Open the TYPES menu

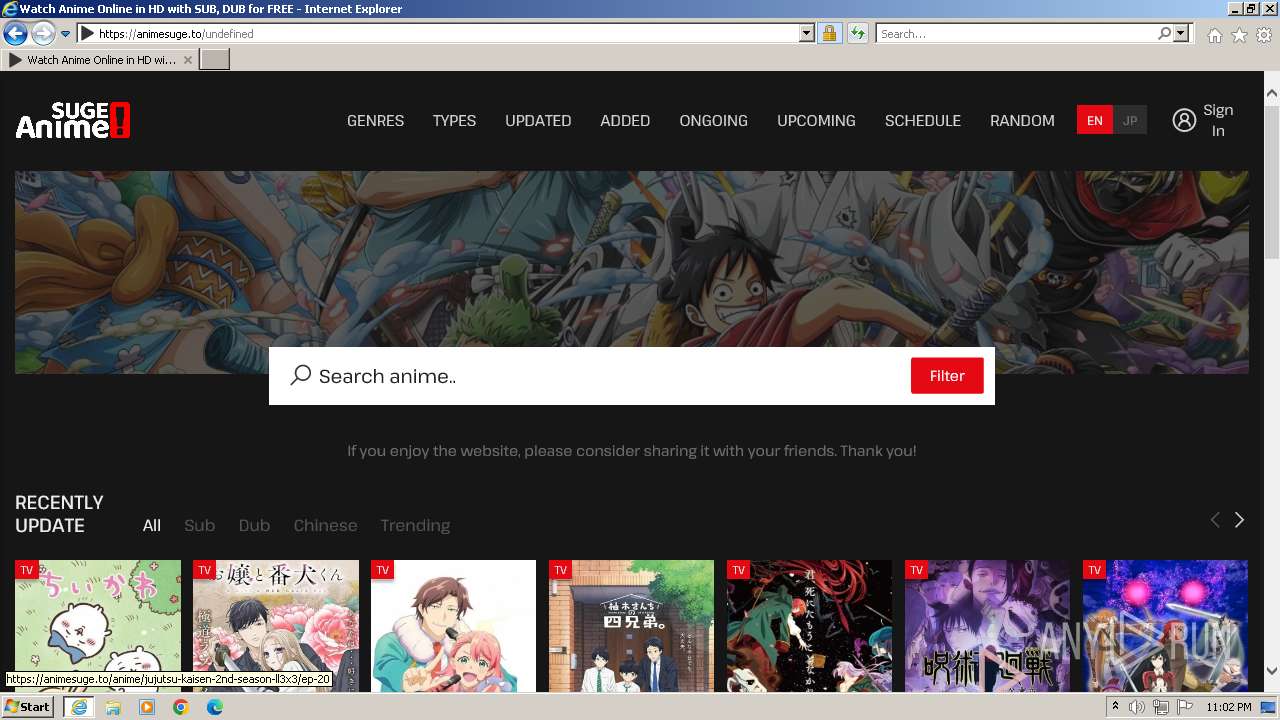point(454,120)
